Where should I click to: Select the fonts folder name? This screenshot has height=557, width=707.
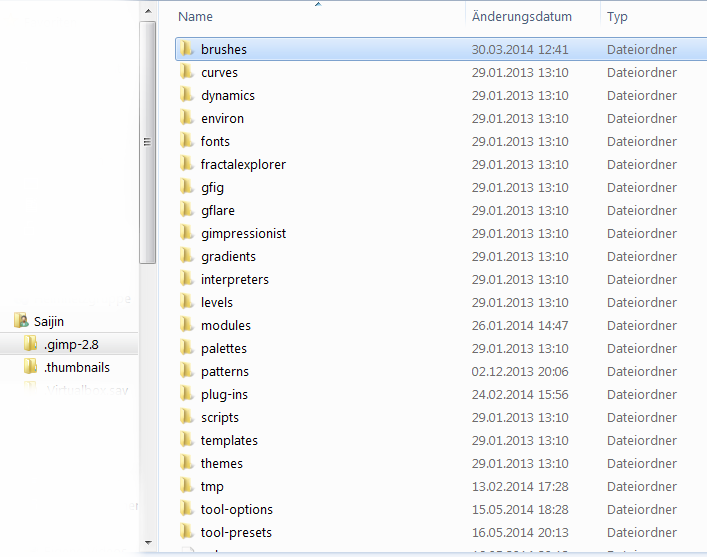tap(215, 142)
